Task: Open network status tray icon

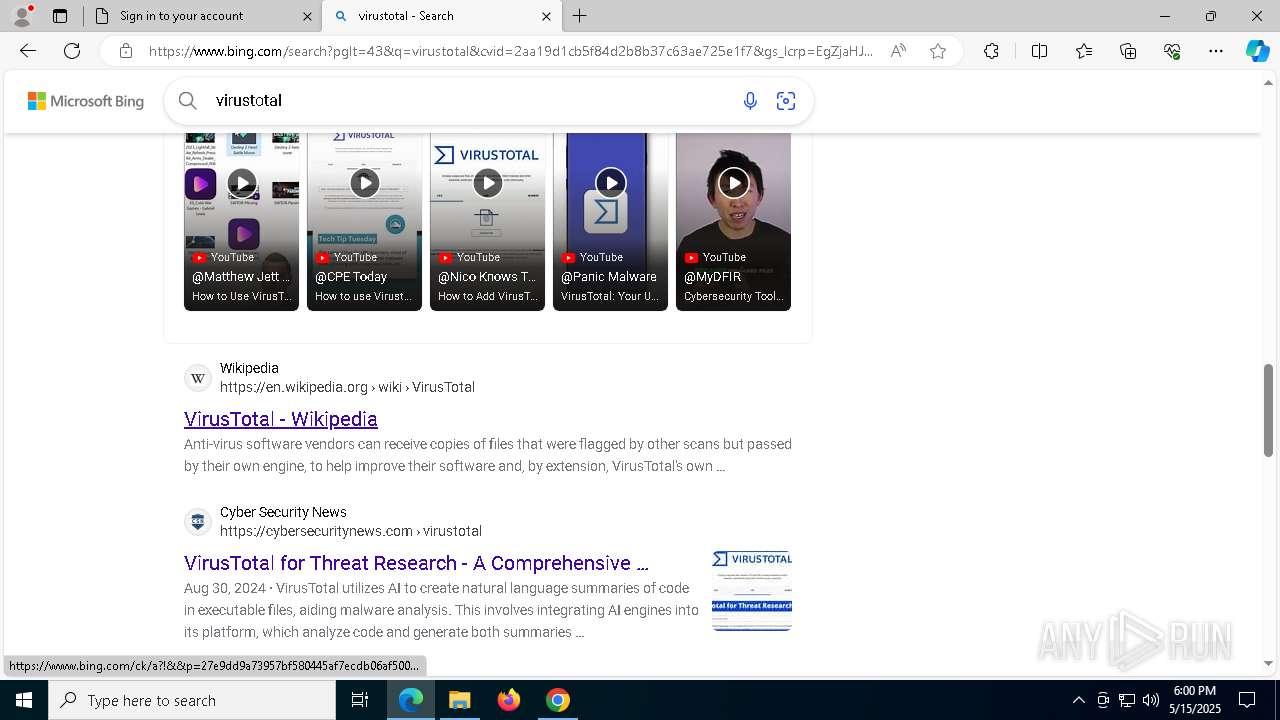Action: coord(1127,700)
